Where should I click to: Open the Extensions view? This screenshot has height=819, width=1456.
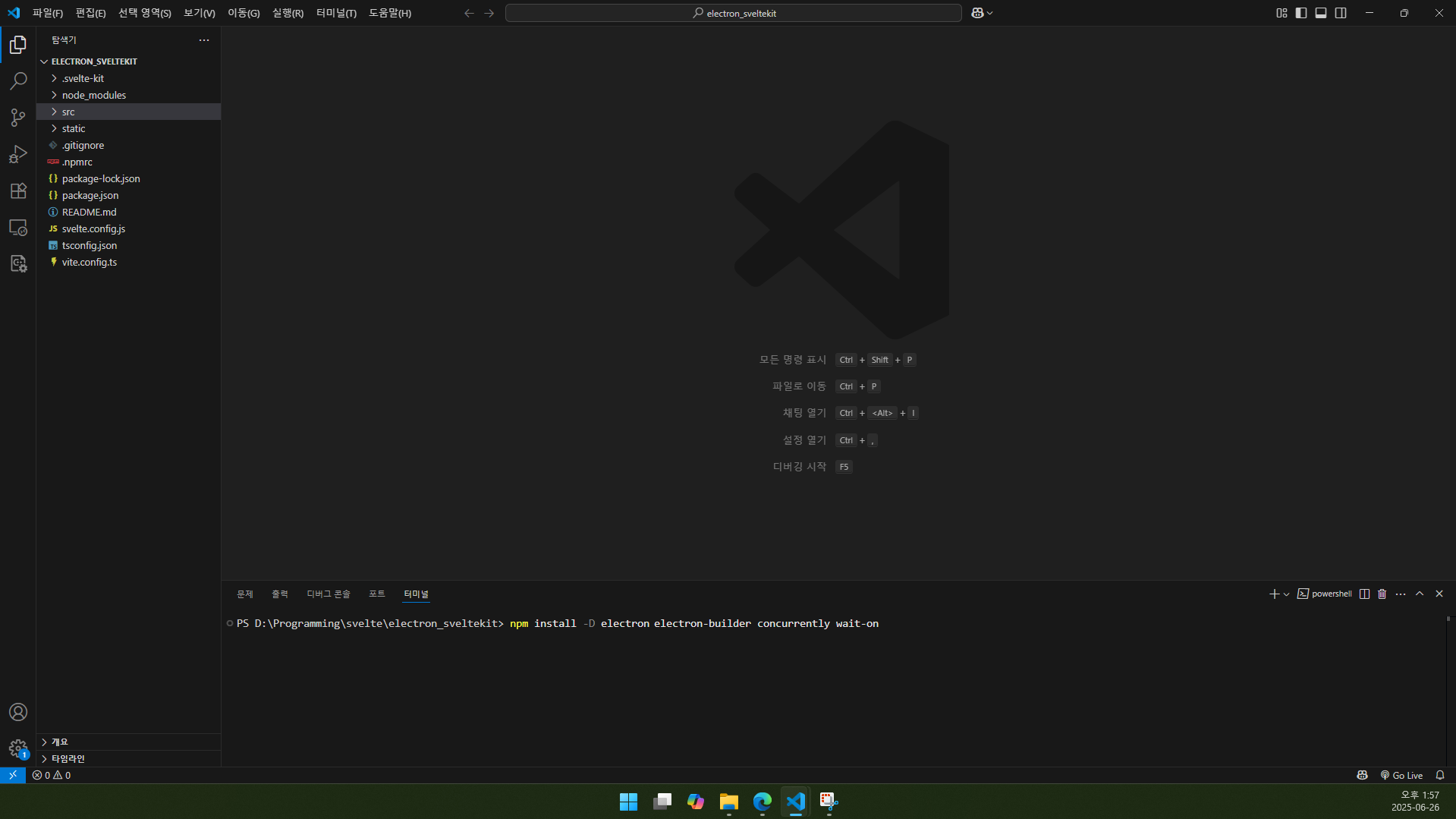[18, 191]
